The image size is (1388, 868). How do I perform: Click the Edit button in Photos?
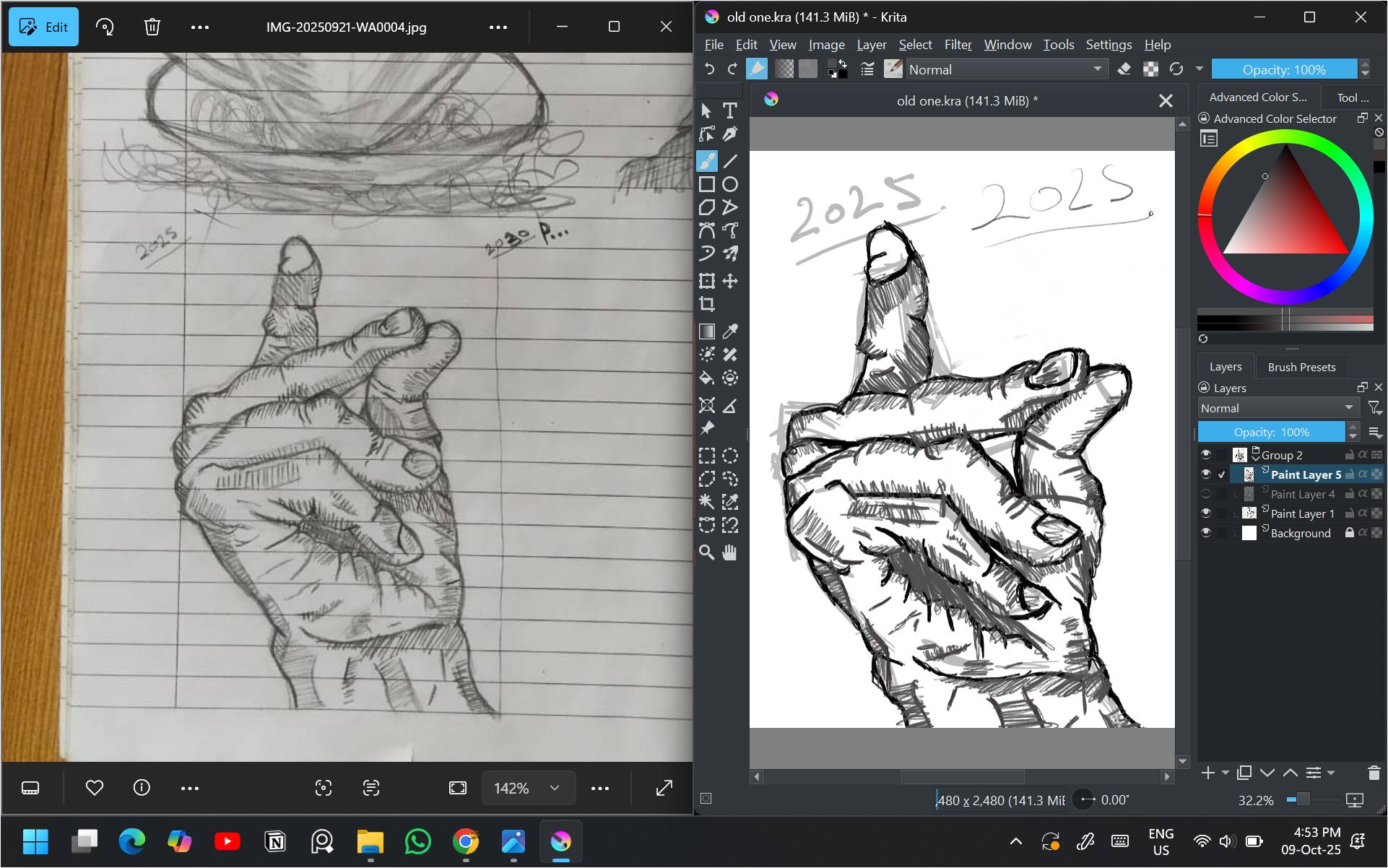click(x=44, y=27)
